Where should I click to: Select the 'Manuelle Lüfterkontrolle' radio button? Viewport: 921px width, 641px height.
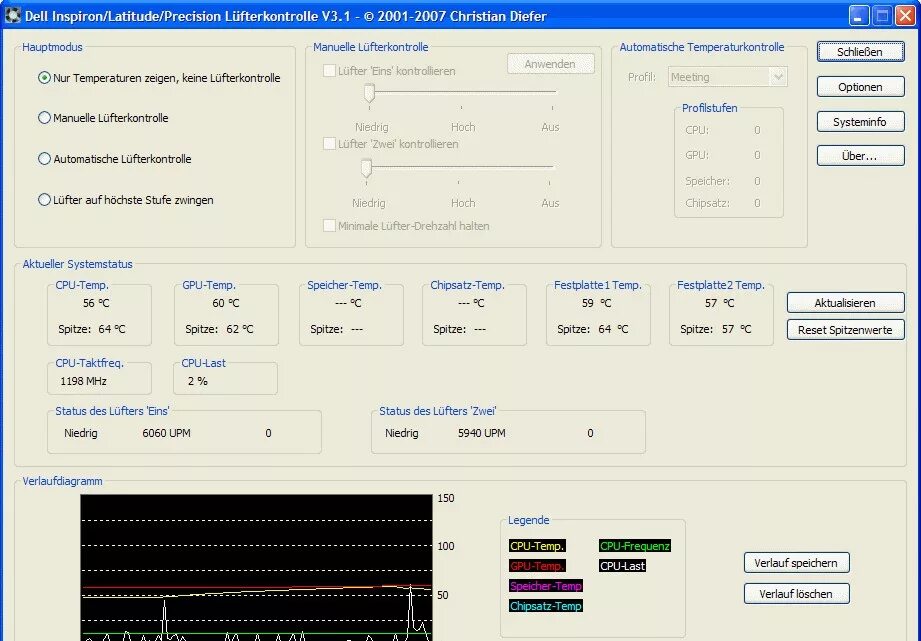click(103, 118)
